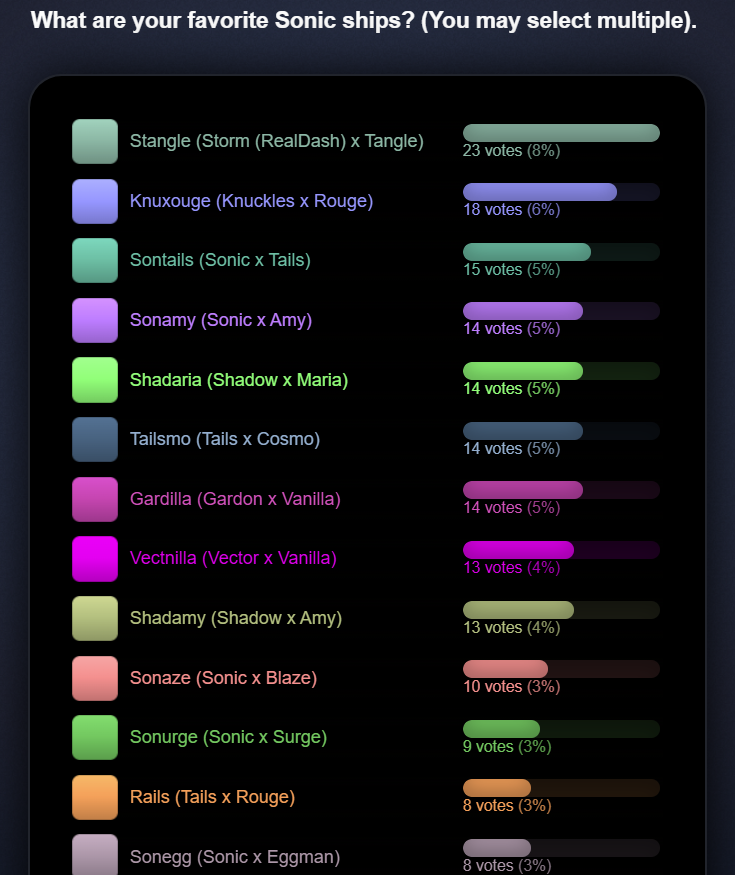Viewport: 735px width, 875px height.
Task: Select the 'Shadaria (Shadow x Maria)' label
Action: coord(239,380)
